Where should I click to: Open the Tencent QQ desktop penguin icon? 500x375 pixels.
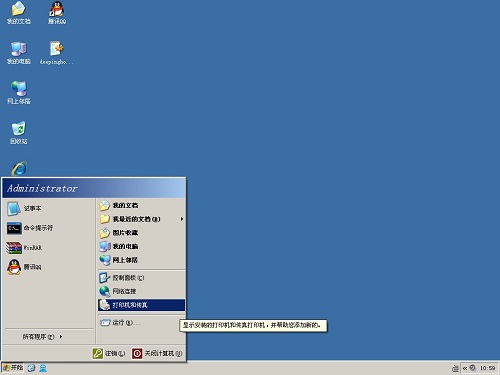click(x=57, y=13)
